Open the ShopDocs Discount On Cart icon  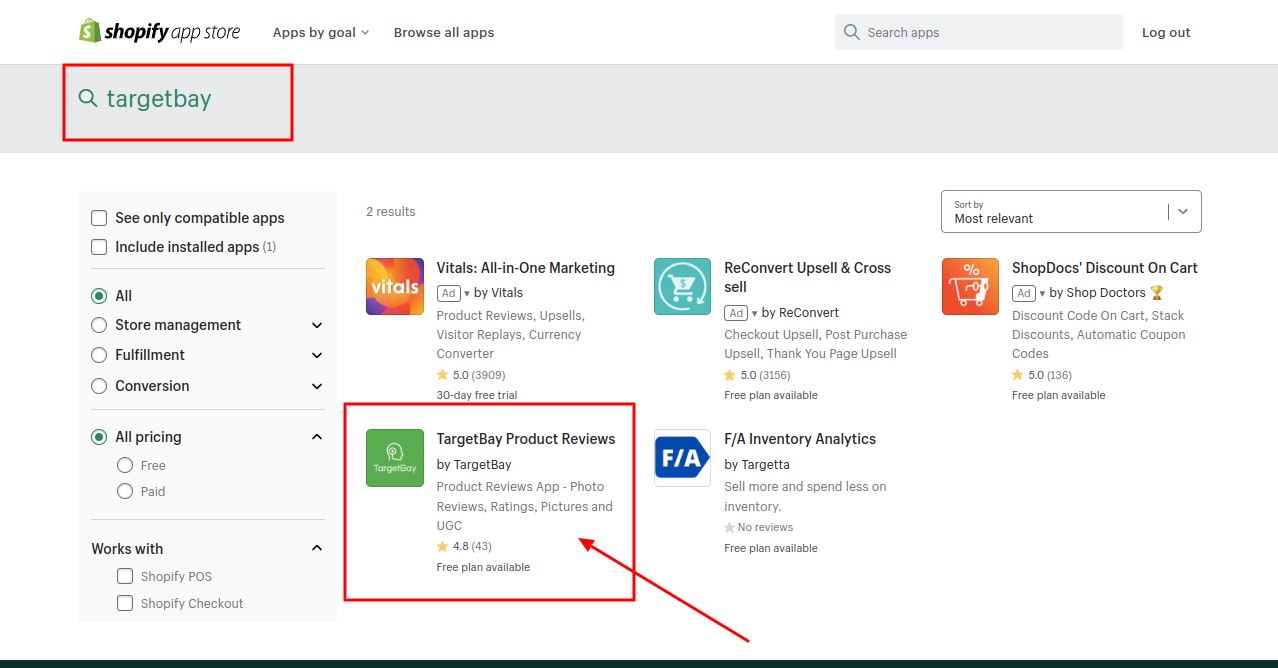point(971,287)
